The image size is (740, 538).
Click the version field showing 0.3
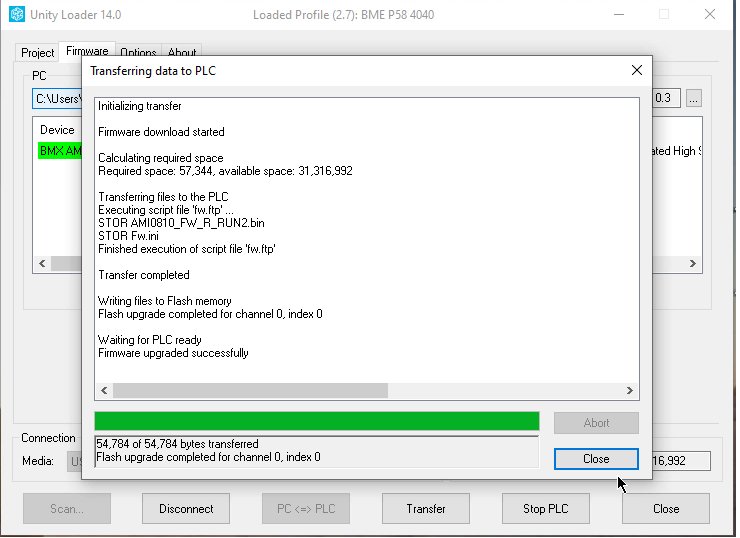[x=666, y=98]
